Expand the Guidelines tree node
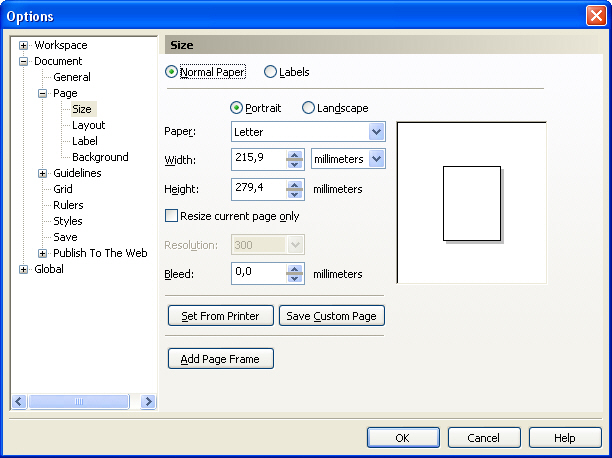 point(43,173)
